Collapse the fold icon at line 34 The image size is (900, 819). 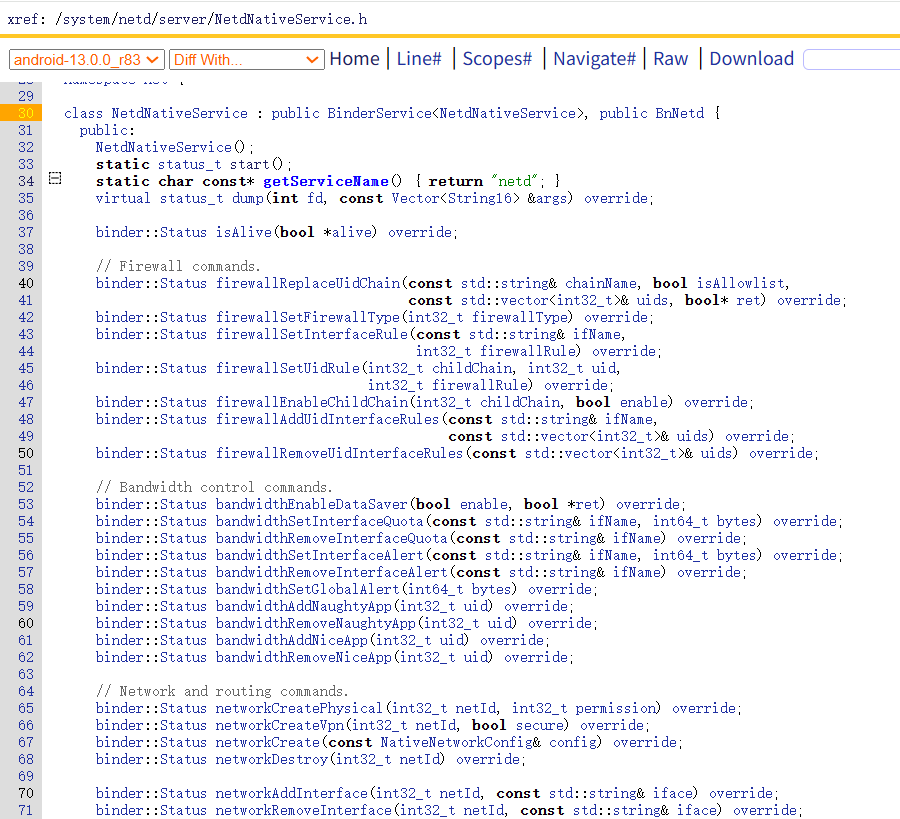click(55, 178)
